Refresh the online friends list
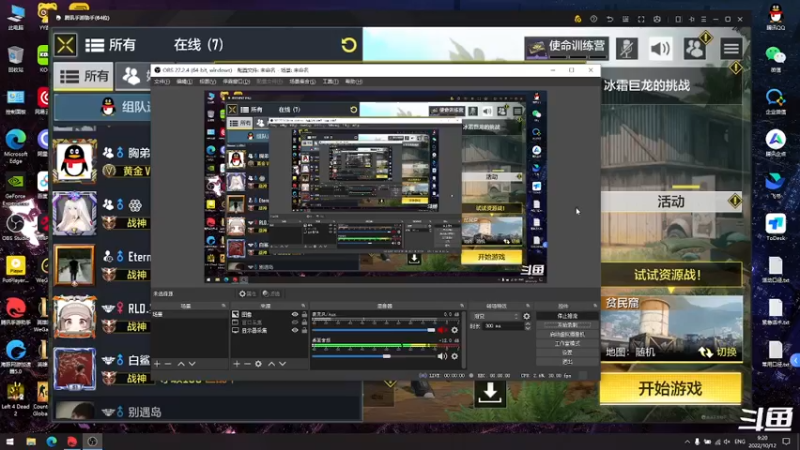Image resolution: width=800 pixels, height=450 pixels. coord(349,45)
